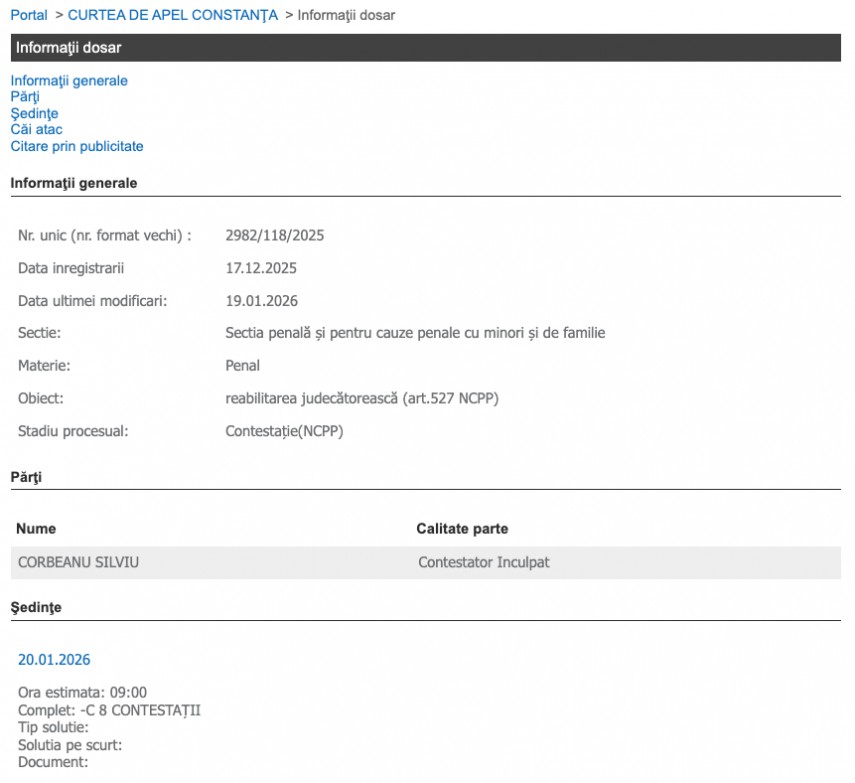Select the Ședințe navigation link
Image resolution: width=855 pixels, height=783 pixels.
point(34,114)
